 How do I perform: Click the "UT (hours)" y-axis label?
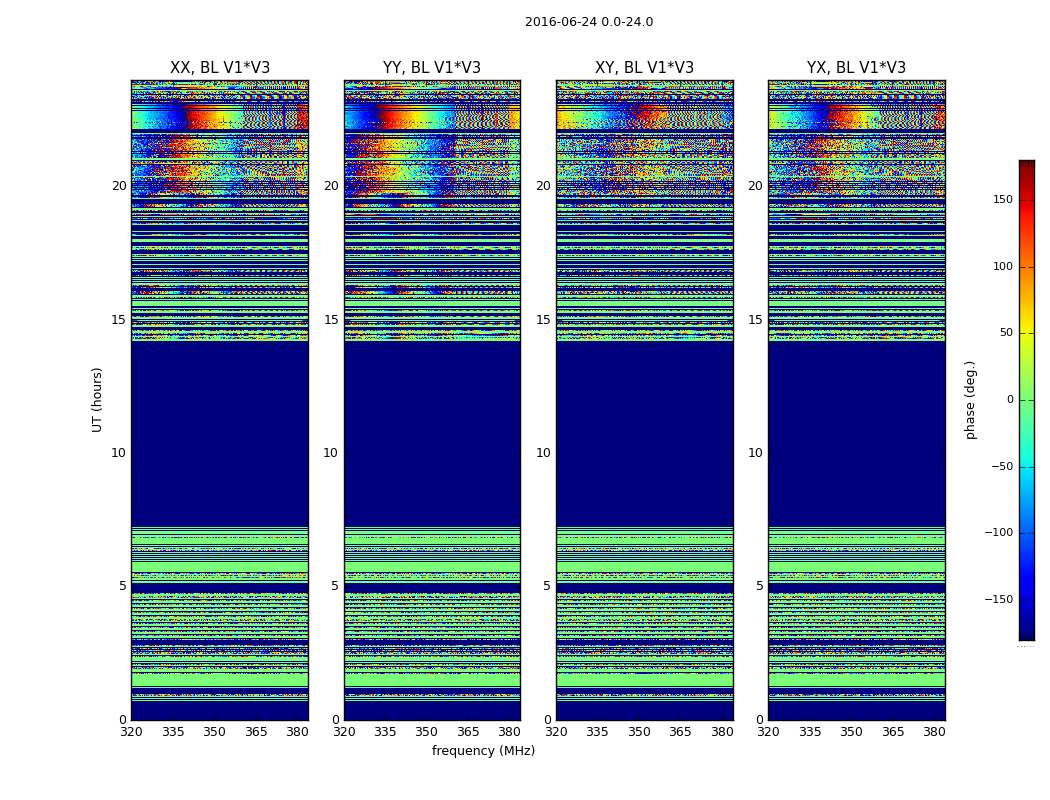tap(98, 399)
